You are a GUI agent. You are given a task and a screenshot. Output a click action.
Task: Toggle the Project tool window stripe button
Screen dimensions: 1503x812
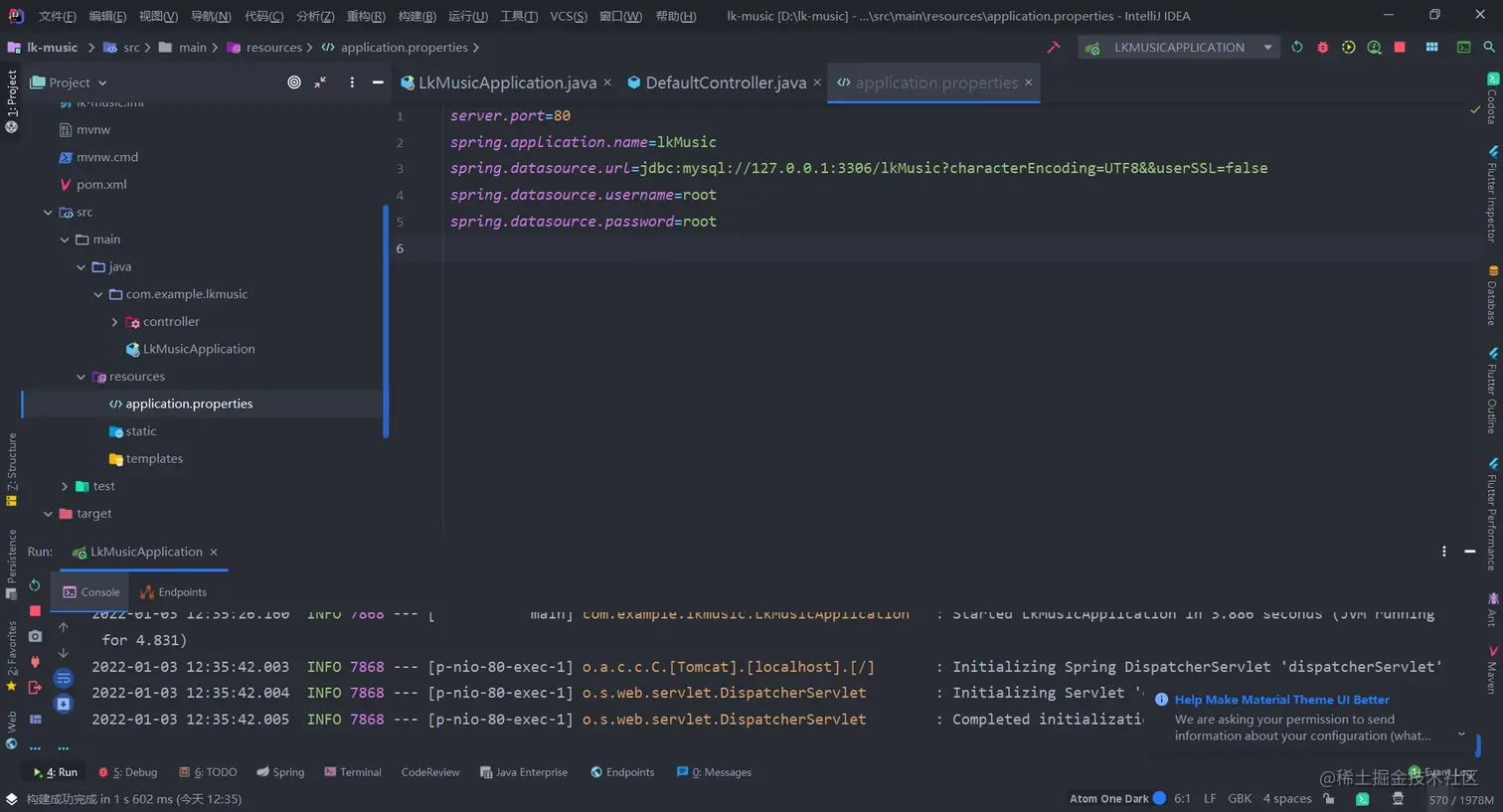click(11, 100)
